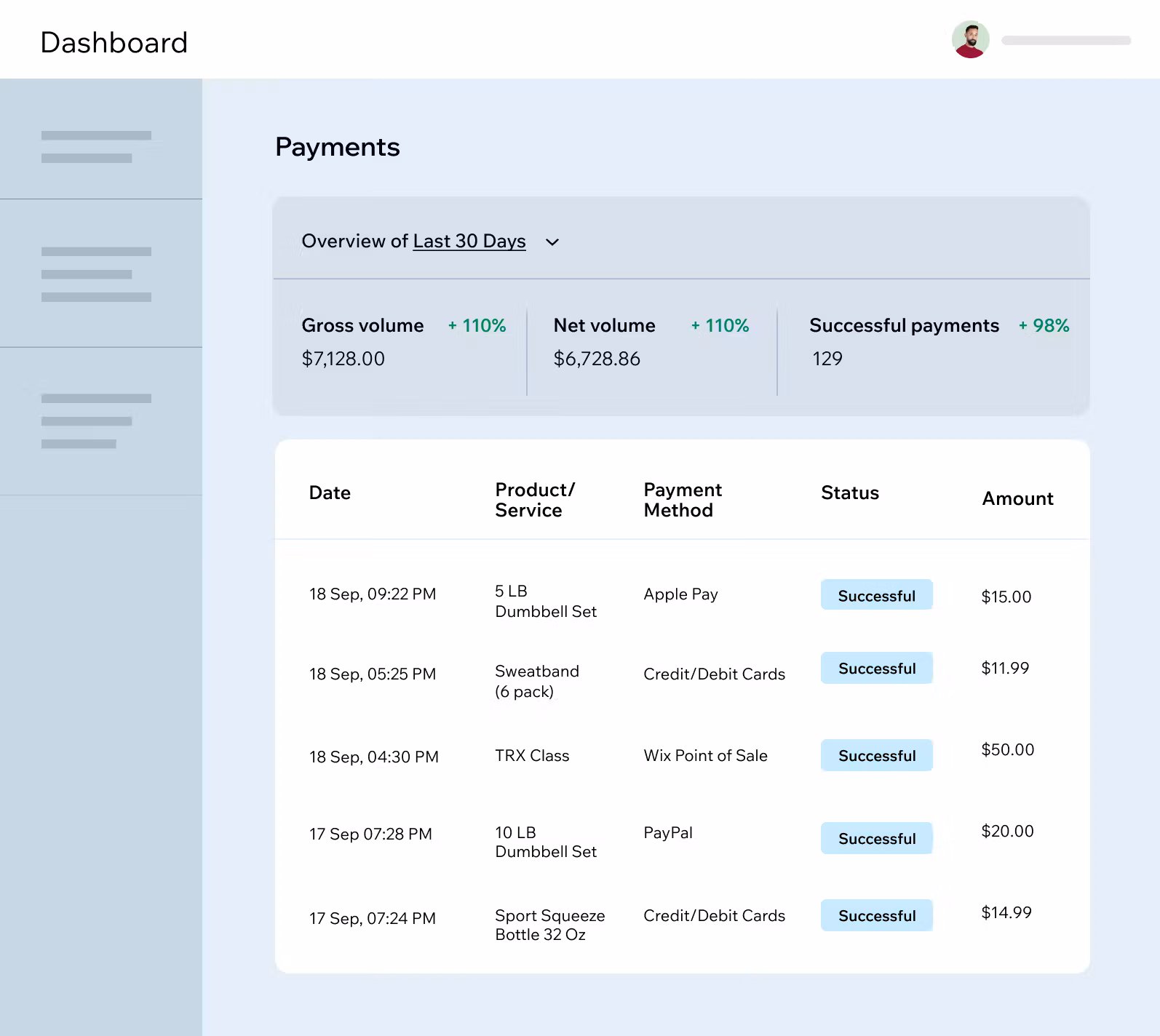
Task: Click Successful badge for Apple Pay payment
Action: pyautogui.click(x=876, y=595)
